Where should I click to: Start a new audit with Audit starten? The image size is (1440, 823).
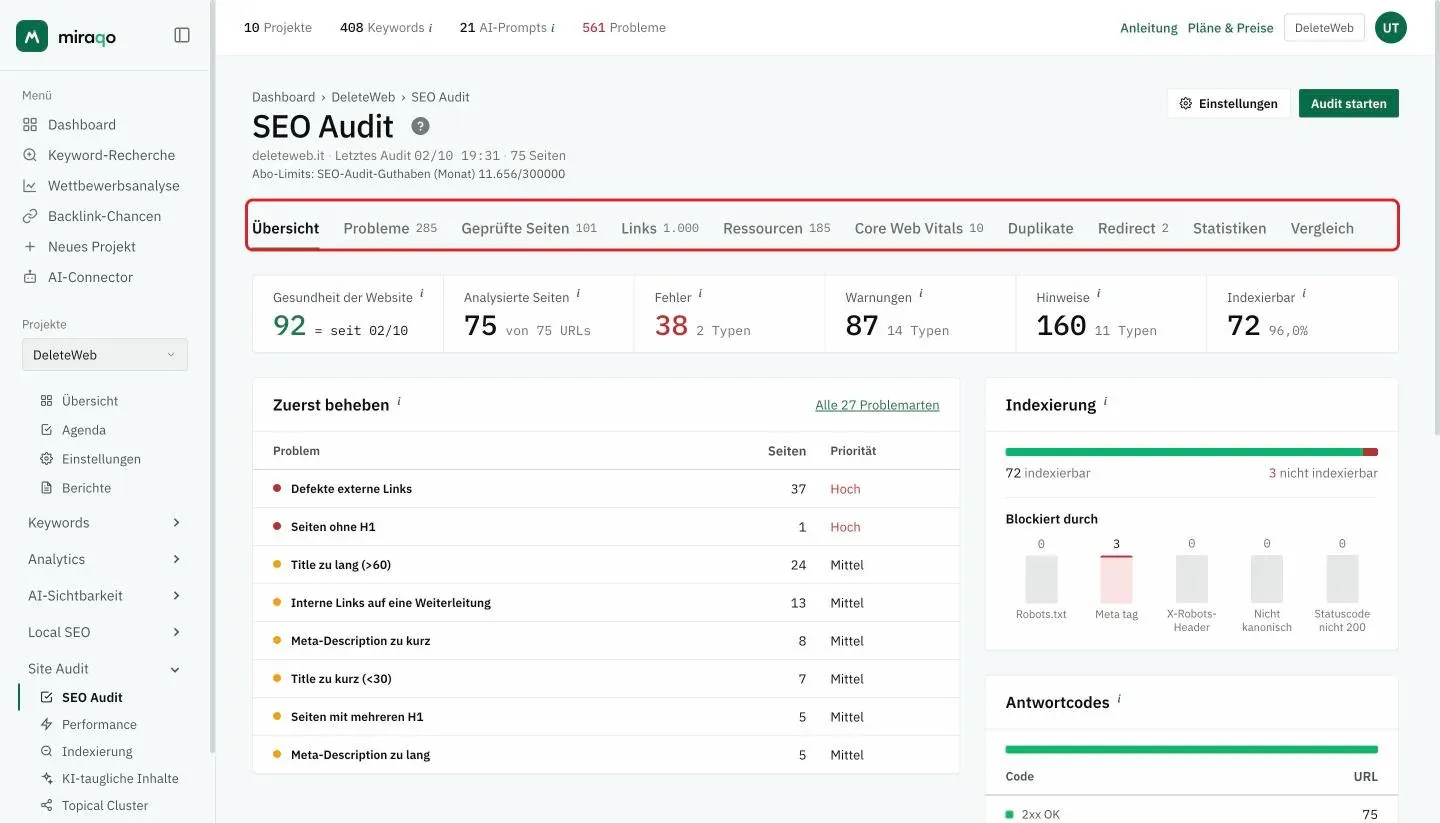(1349, 103)
